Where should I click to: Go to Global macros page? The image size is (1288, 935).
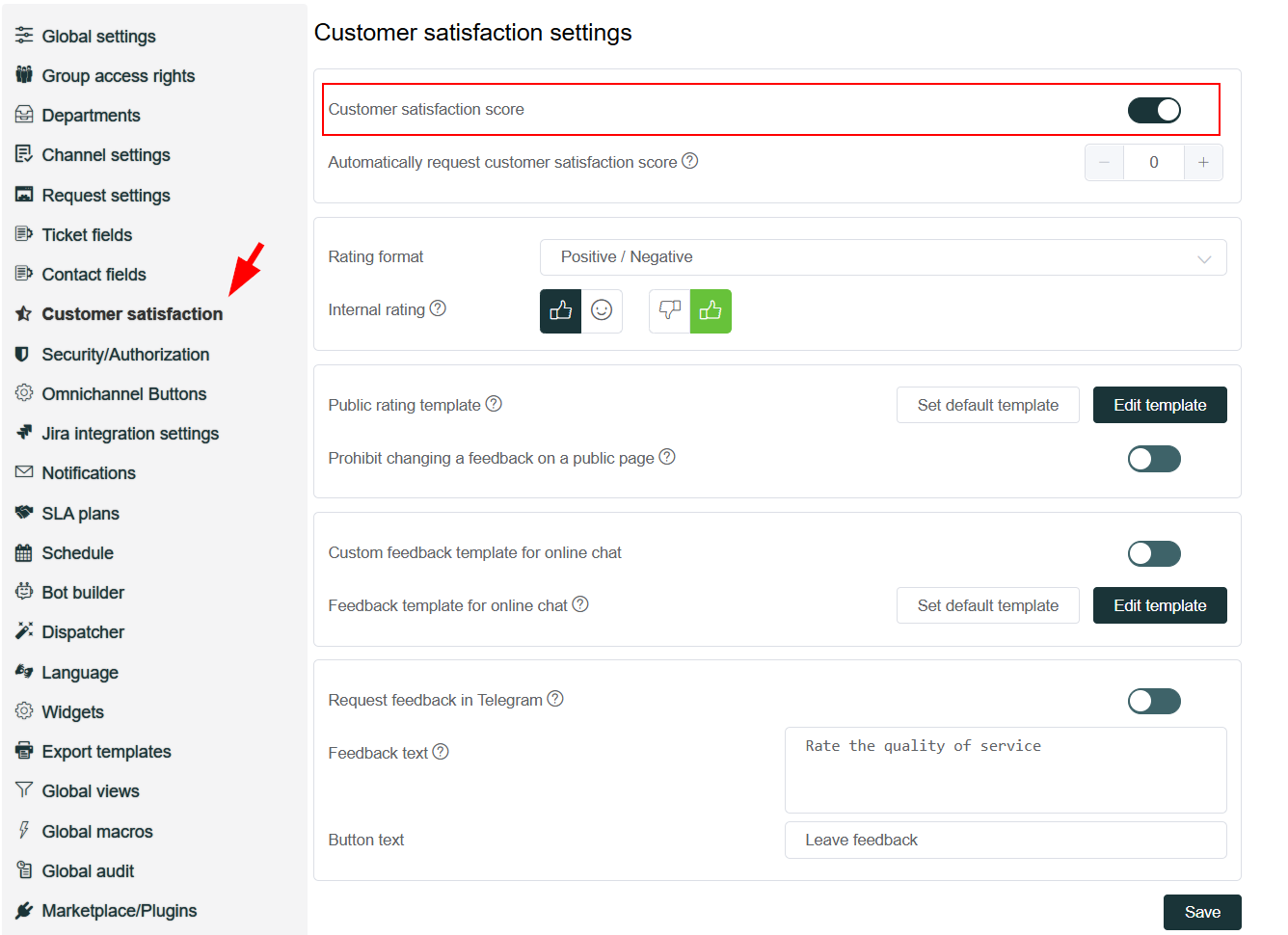click(x=97, y=831)
